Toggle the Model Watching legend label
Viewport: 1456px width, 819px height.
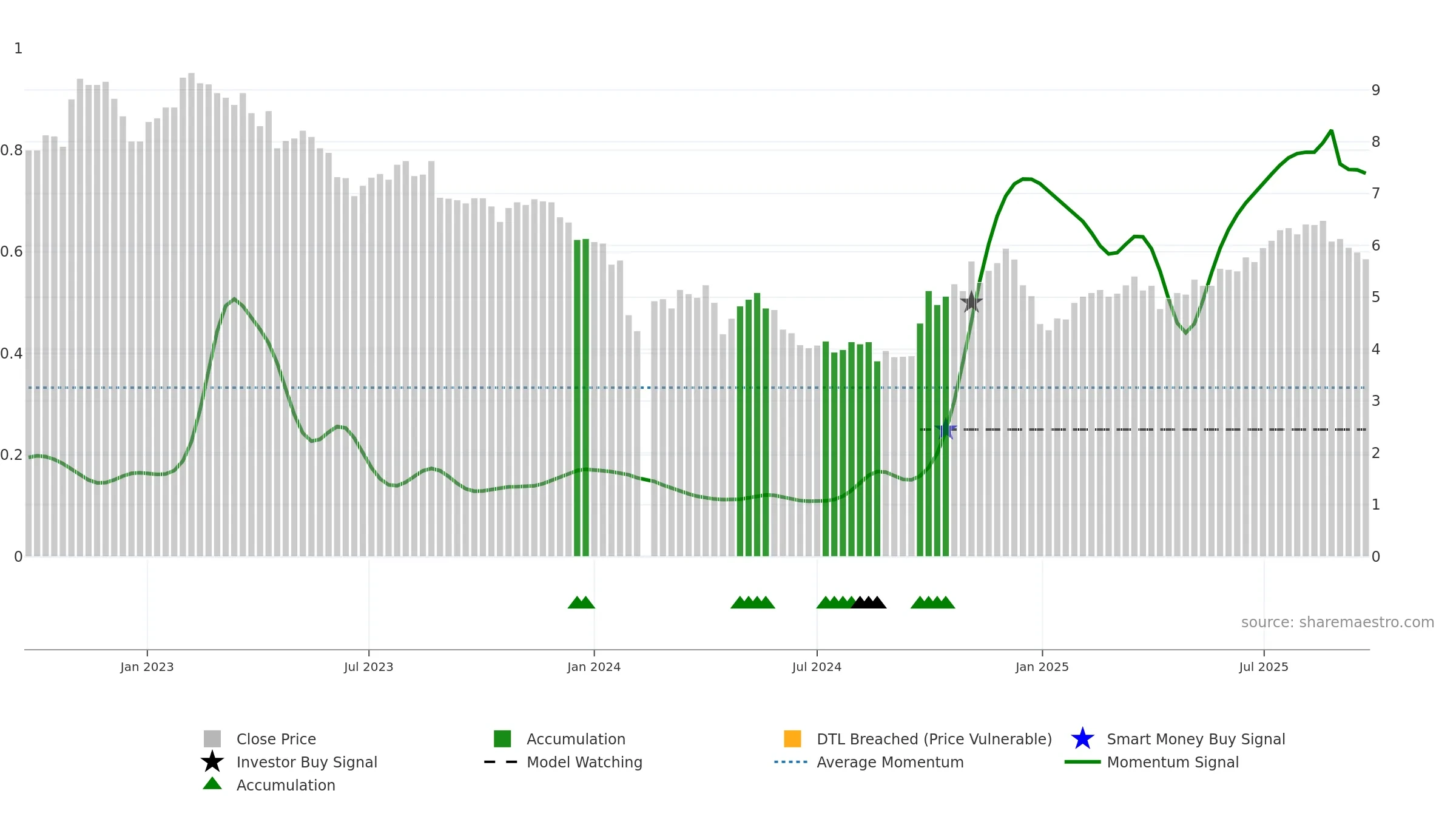(x=584, y=763)
